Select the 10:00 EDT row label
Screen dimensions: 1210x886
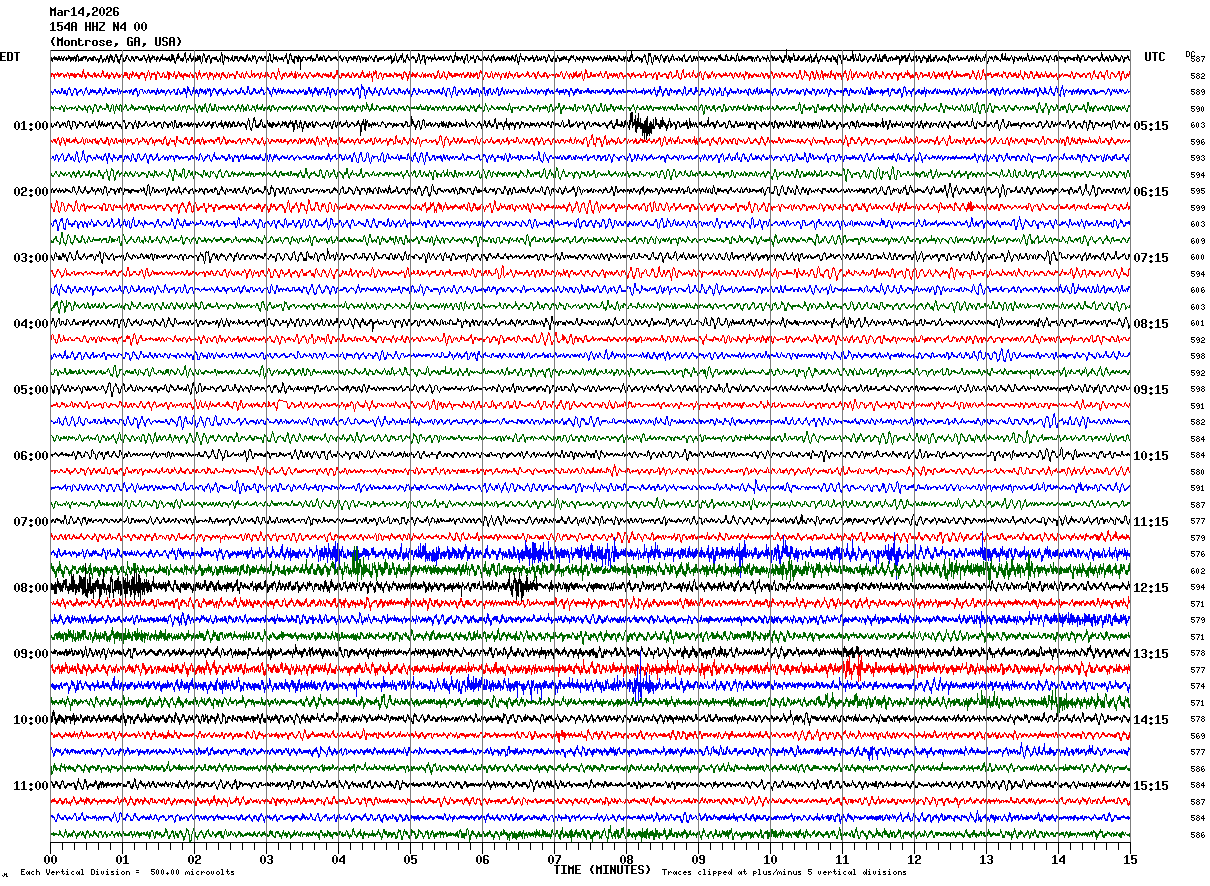pyautogui.click(x=31, y=720)
